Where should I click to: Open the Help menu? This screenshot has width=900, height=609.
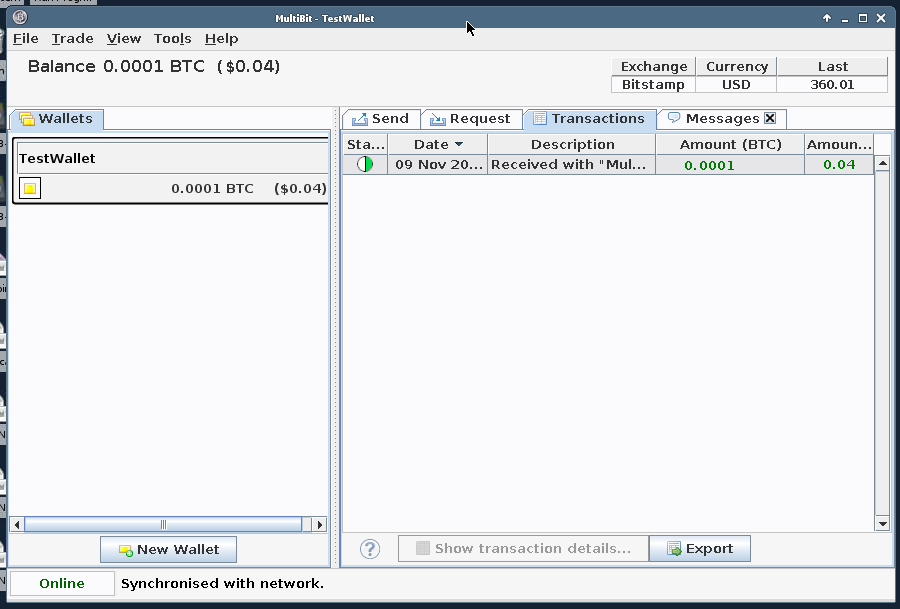click(222, 38)
